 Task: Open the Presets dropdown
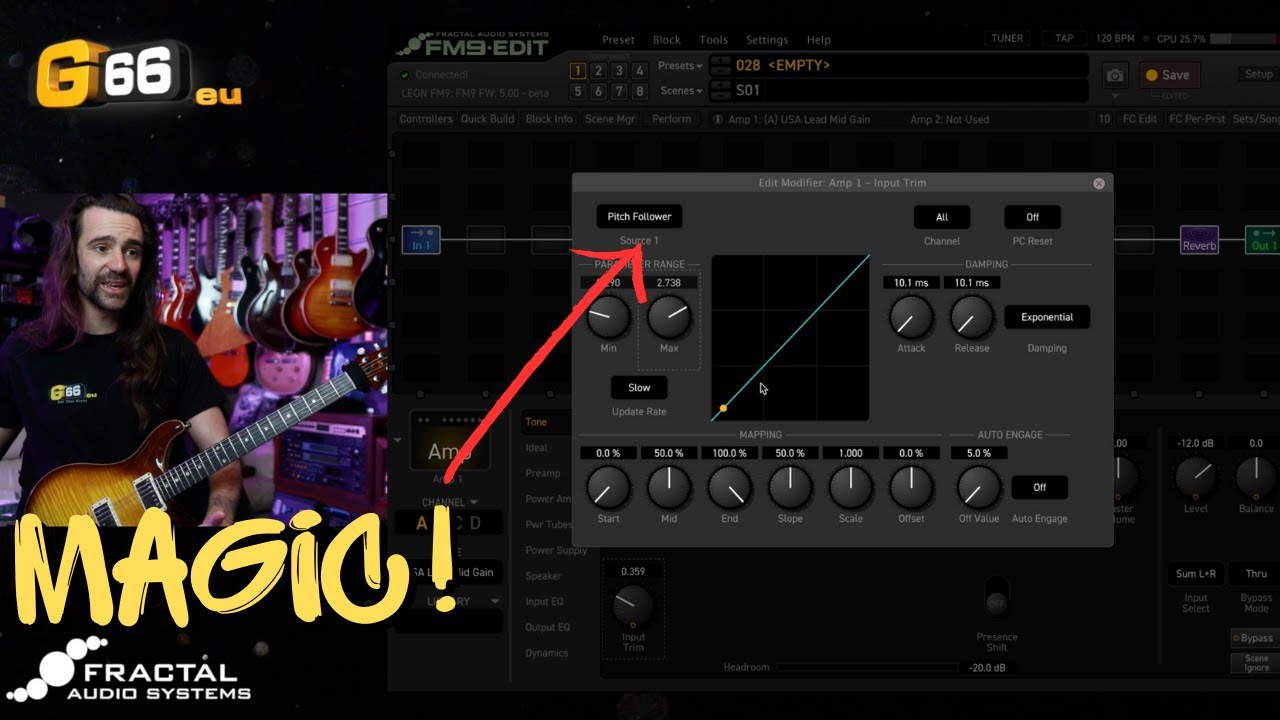pyautogui.click(x=680, y=66)
